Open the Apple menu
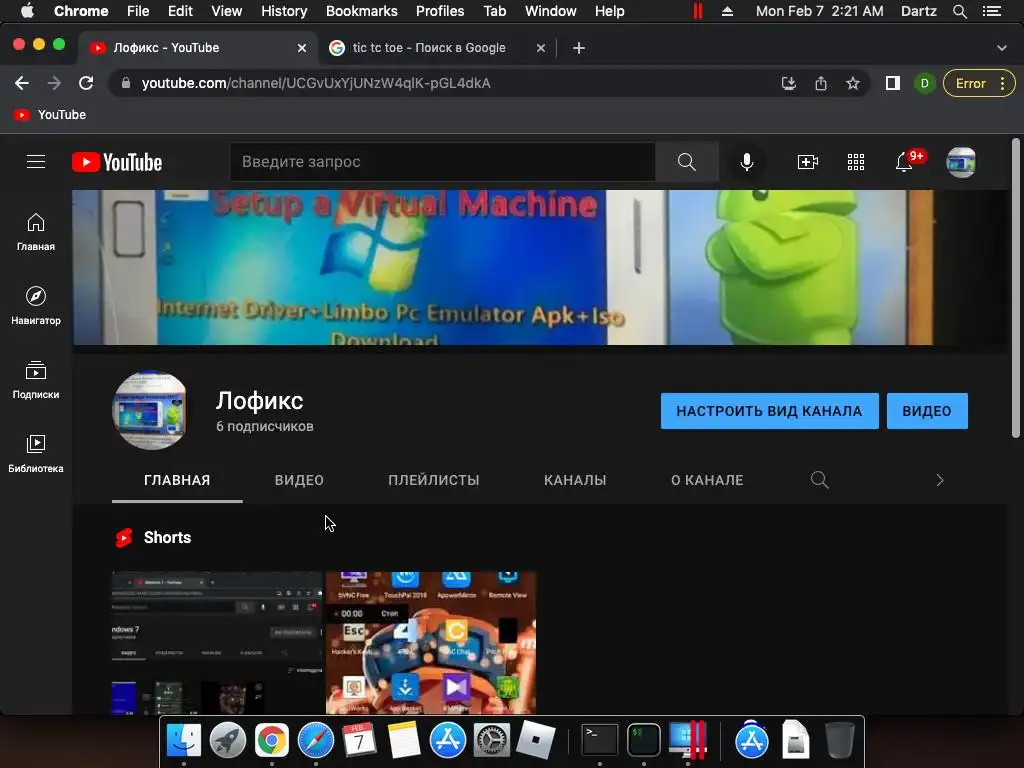The width and height of the screenshot is (1024, 768). click(x=27, y=11)
